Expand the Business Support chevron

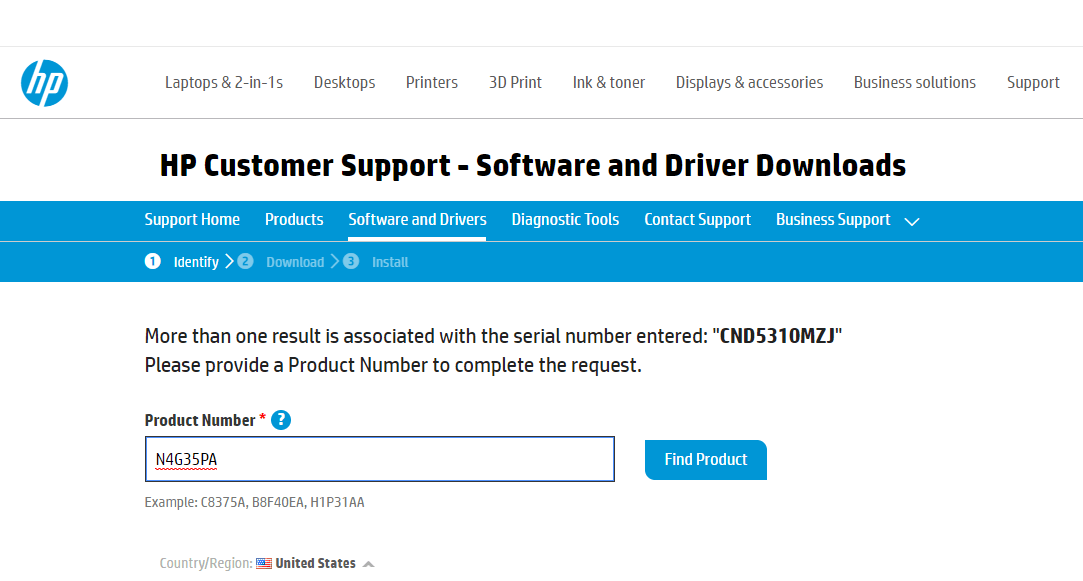(x=912, y=221)
